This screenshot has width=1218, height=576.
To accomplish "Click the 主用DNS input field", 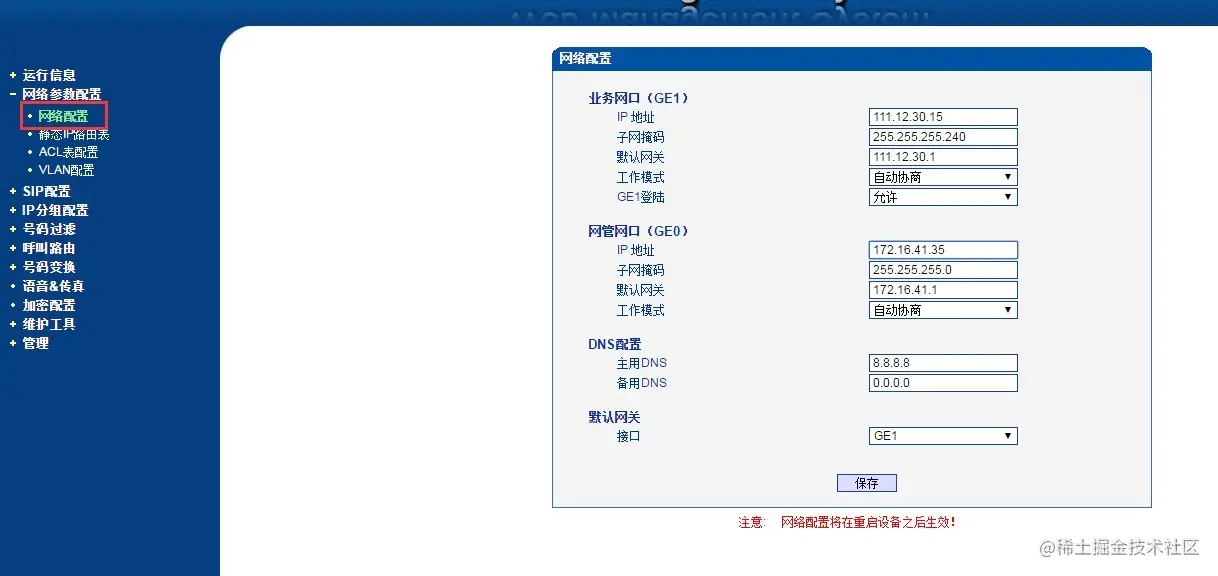I will [x=941, y=362].
